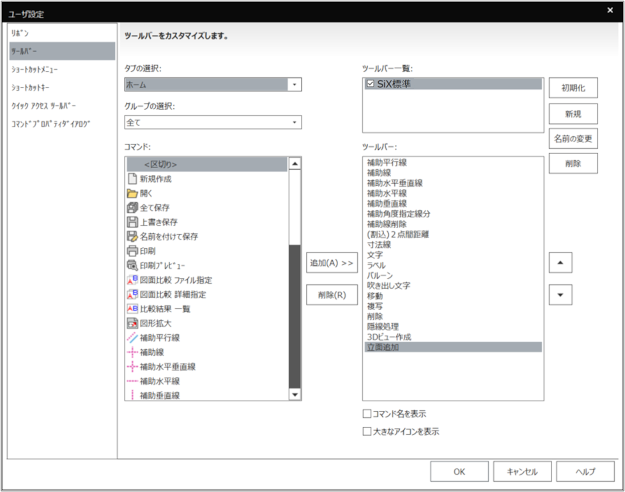Select the 印刷プレビュー icon
Image resolution: width=625 pixels, height=492 pixels.
tap(131, 266)
